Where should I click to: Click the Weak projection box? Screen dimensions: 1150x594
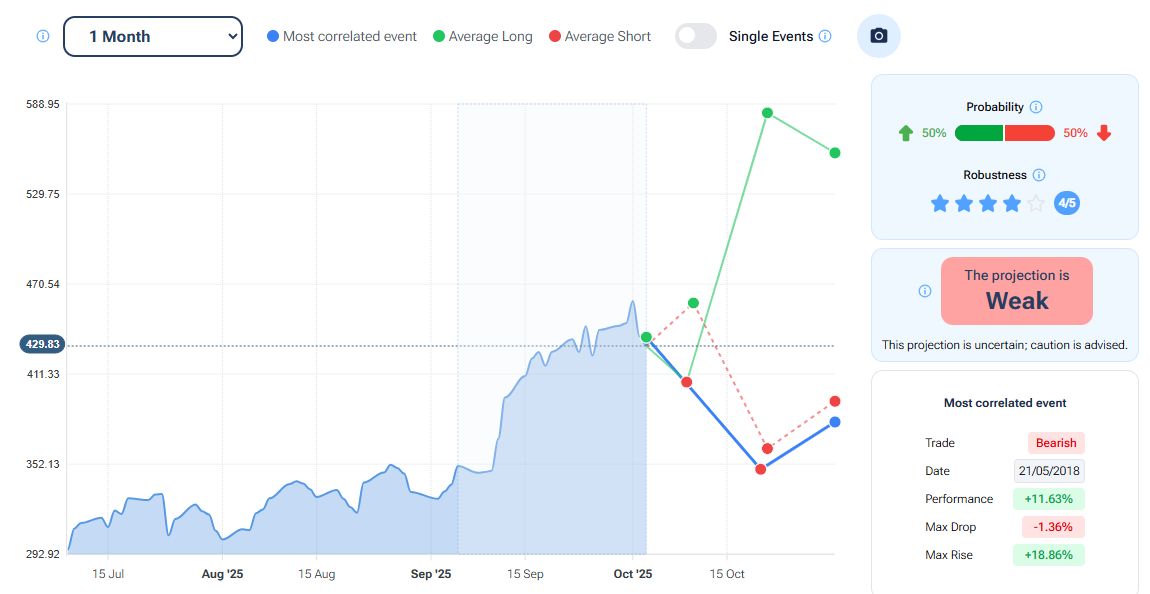point(1016,291)
